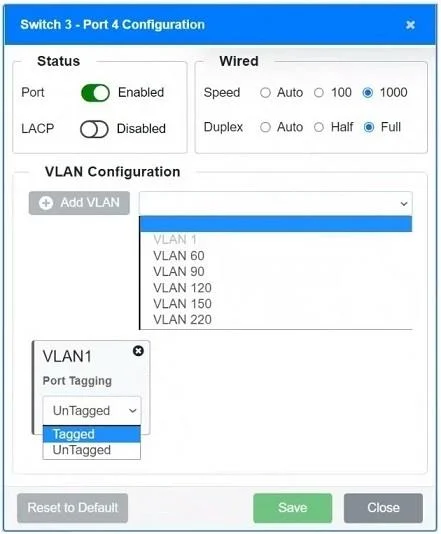
Task: Choose 1000 speed option
Action: click(x=368, y=93)
